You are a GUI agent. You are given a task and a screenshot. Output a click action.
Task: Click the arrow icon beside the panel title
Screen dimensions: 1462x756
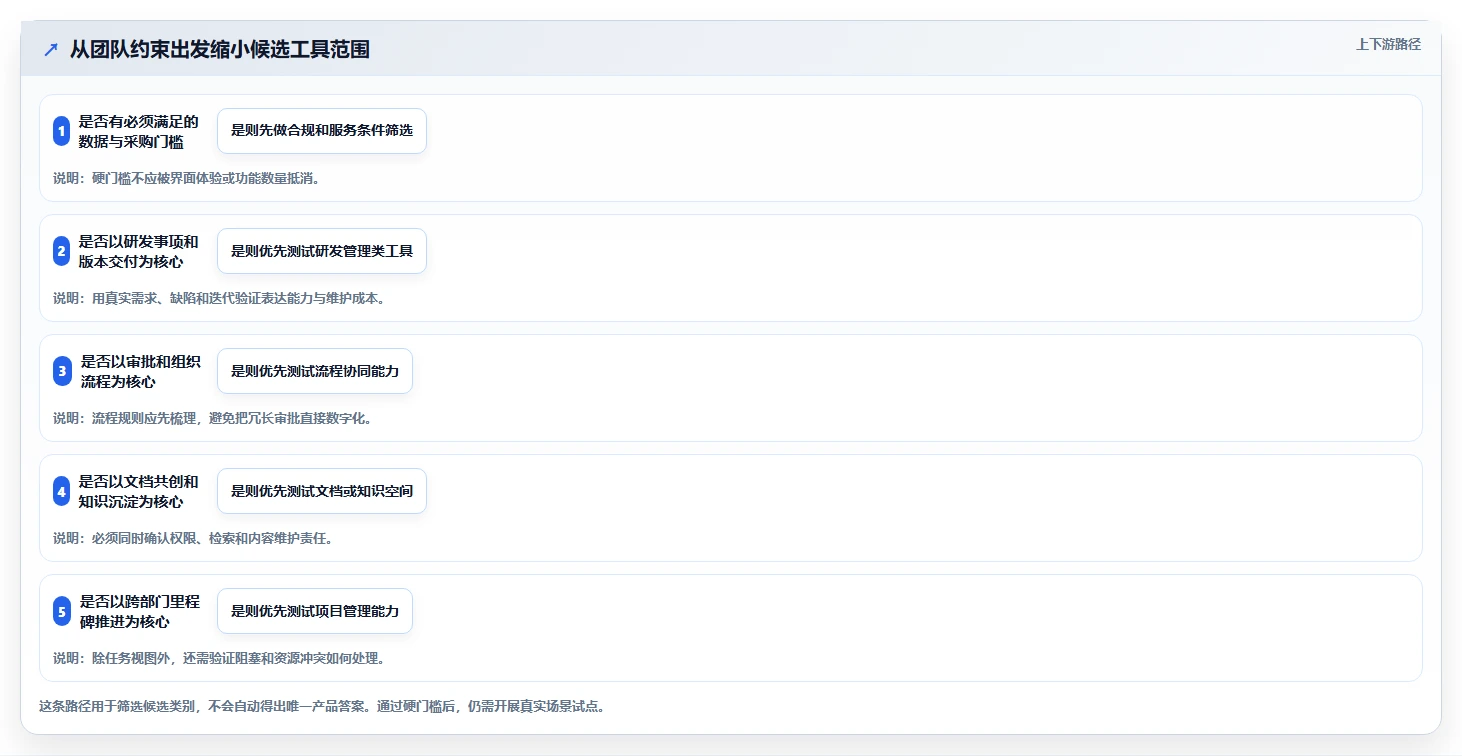tap(51, 49)
